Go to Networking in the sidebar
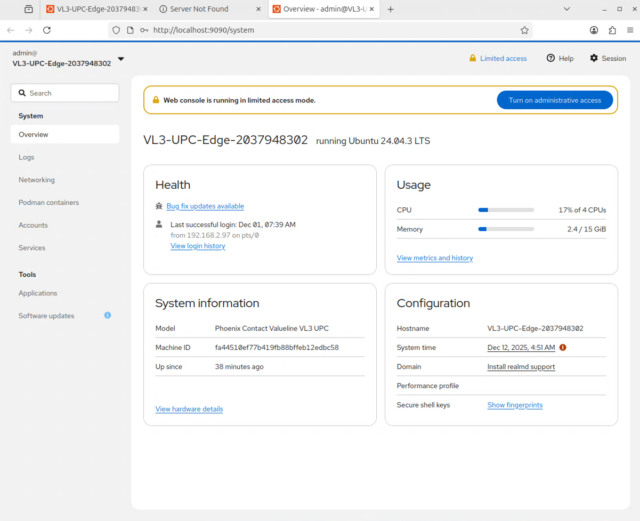The image size is (640, 521). (x=36, y=180)
